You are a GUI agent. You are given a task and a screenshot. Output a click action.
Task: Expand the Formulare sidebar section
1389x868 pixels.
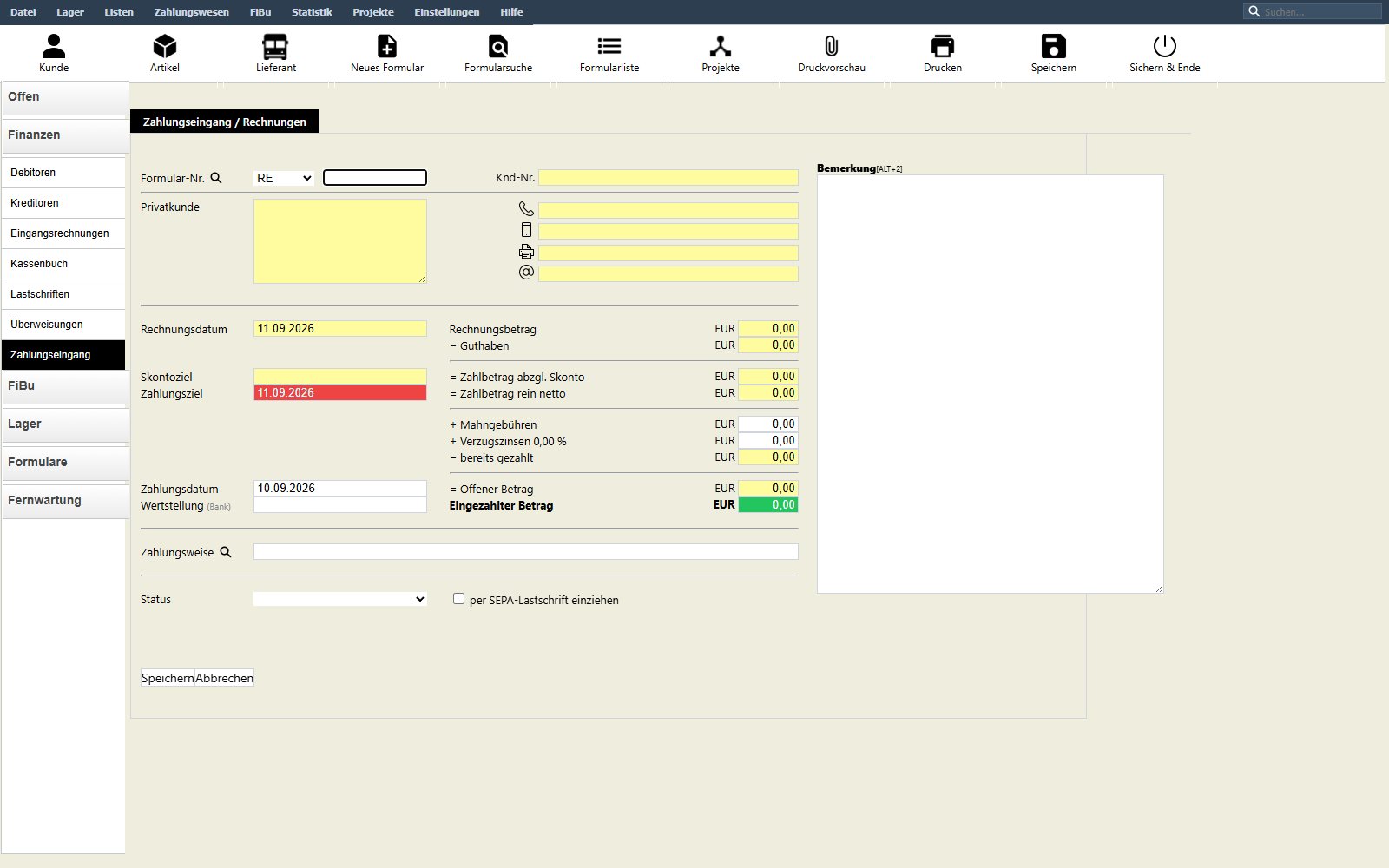click(65, 463)
